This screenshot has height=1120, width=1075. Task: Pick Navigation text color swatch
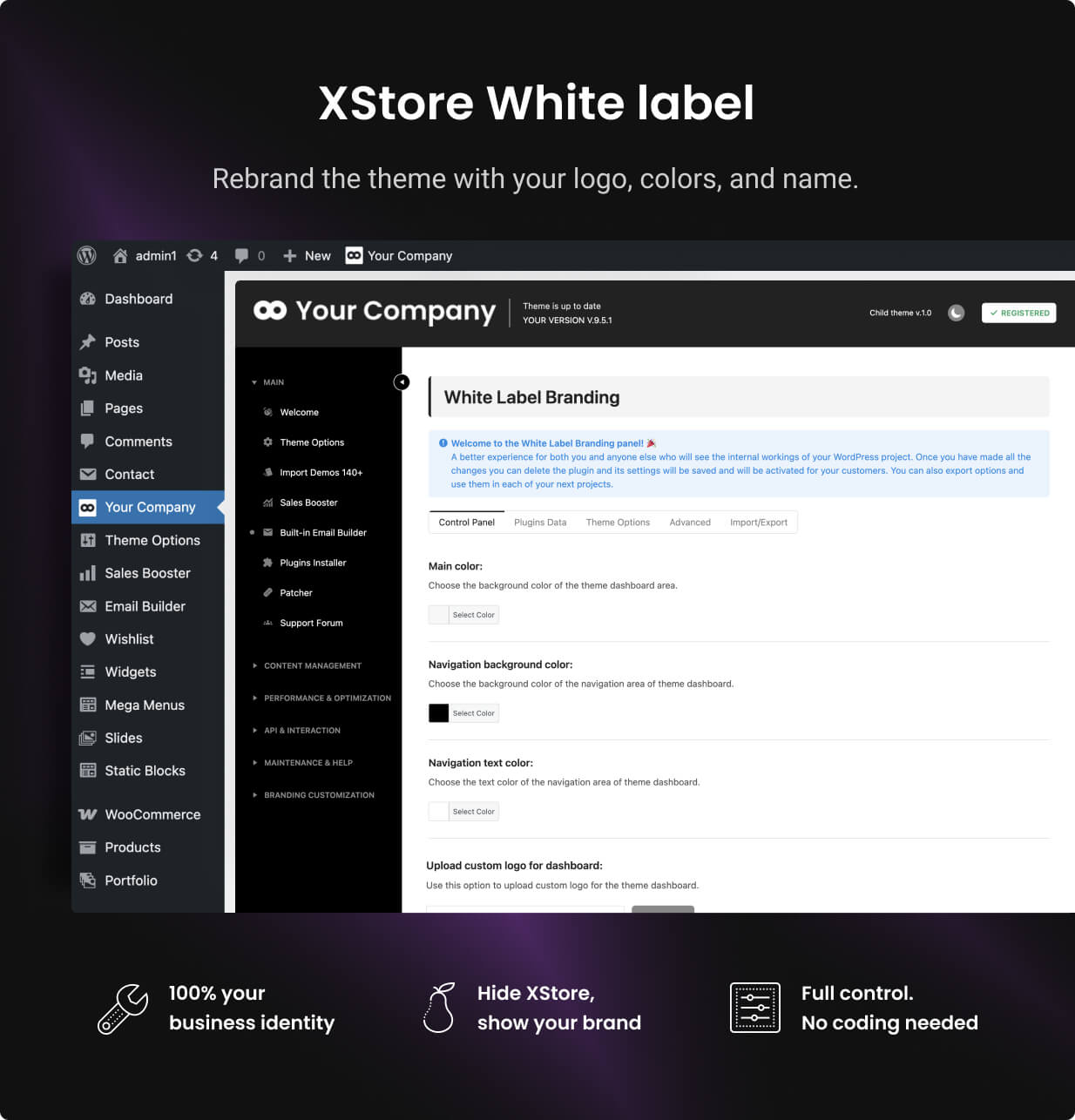439,812
